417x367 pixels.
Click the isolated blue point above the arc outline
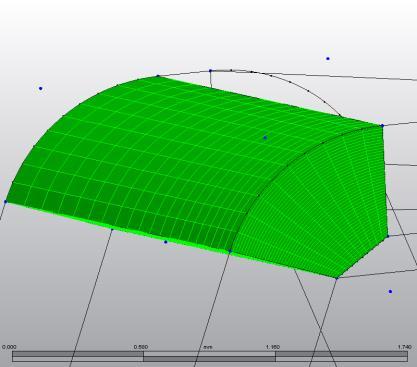(328, 59)
